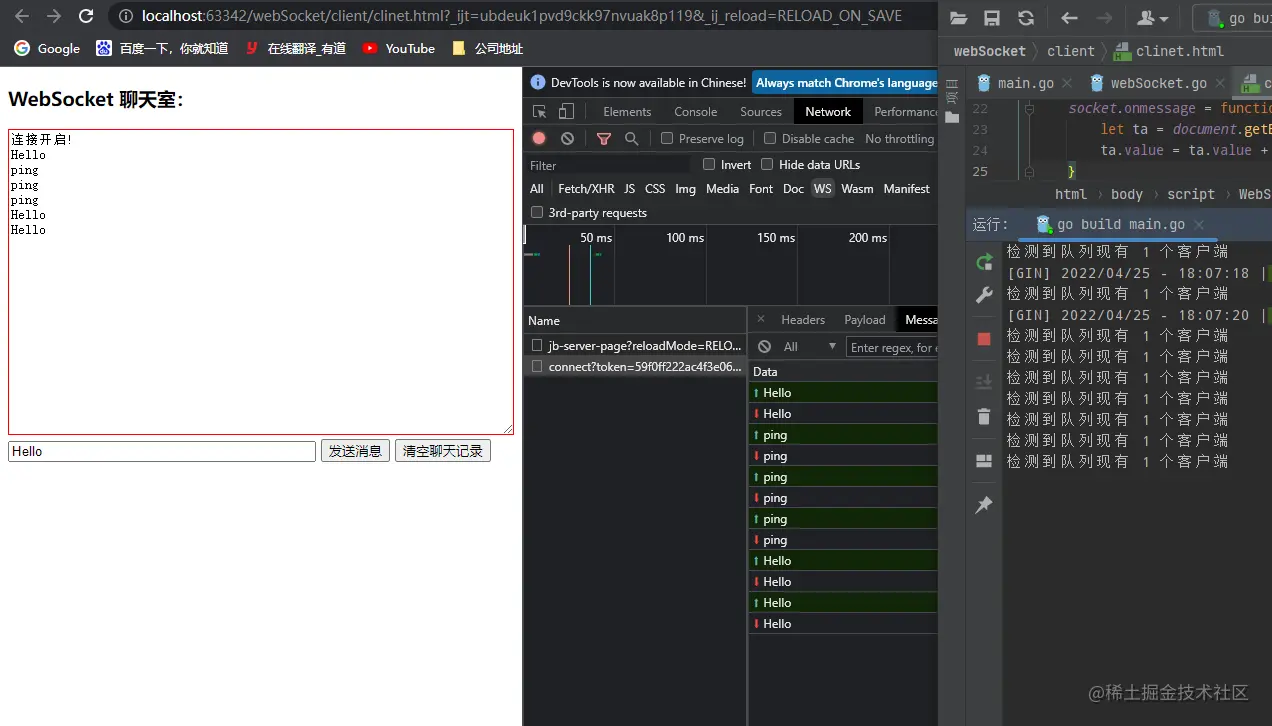Viewport: 1272px width, 726px height.
Task: Click IDE synchronize refresh icon
Action: click(1026, 18)
